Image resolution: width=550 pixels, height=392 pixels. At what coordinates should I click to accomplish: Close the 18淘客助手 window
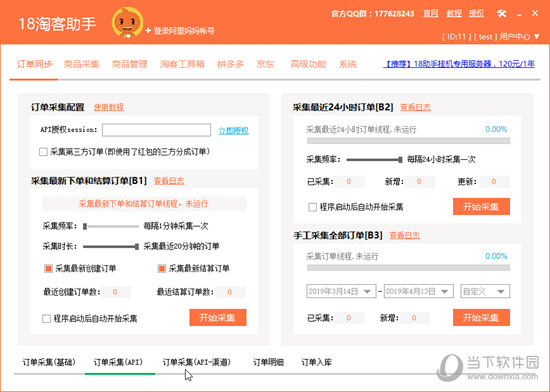[535, 13]
